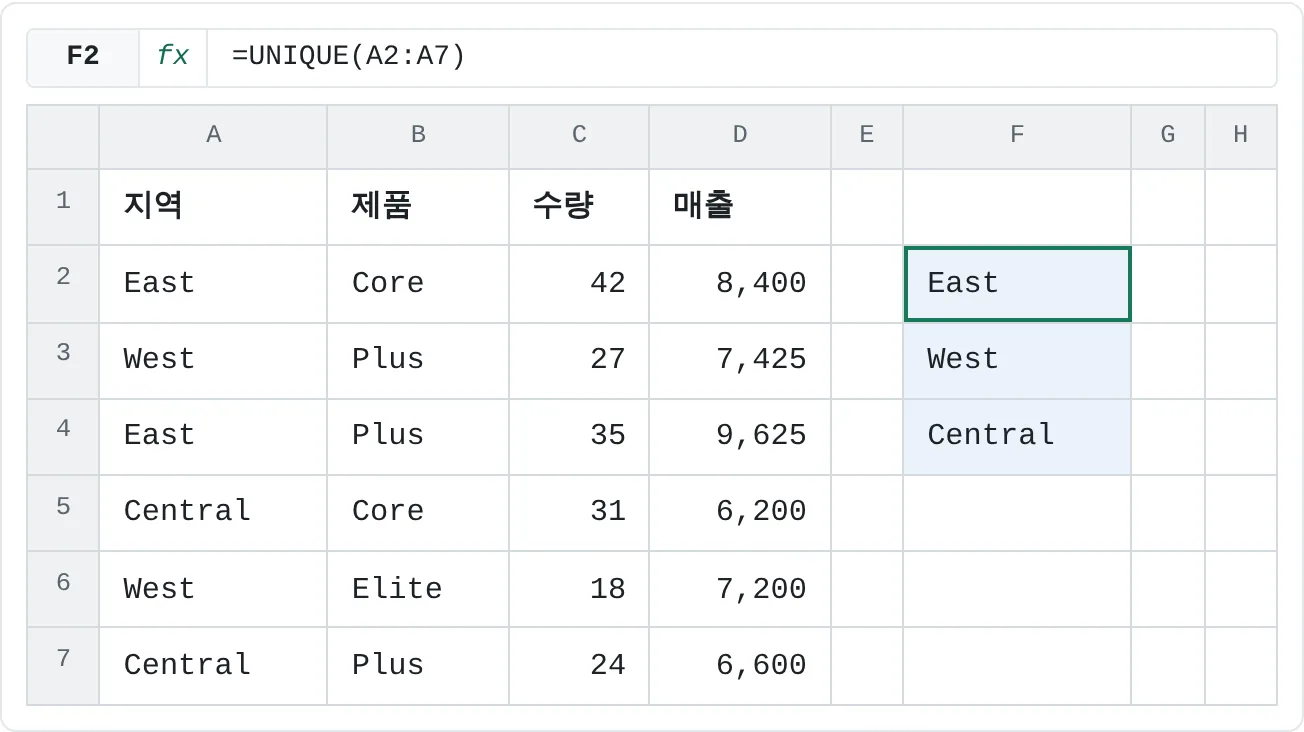Select the quantity cell showing 35
This screenshot has width=1304, height=732.
579,436
